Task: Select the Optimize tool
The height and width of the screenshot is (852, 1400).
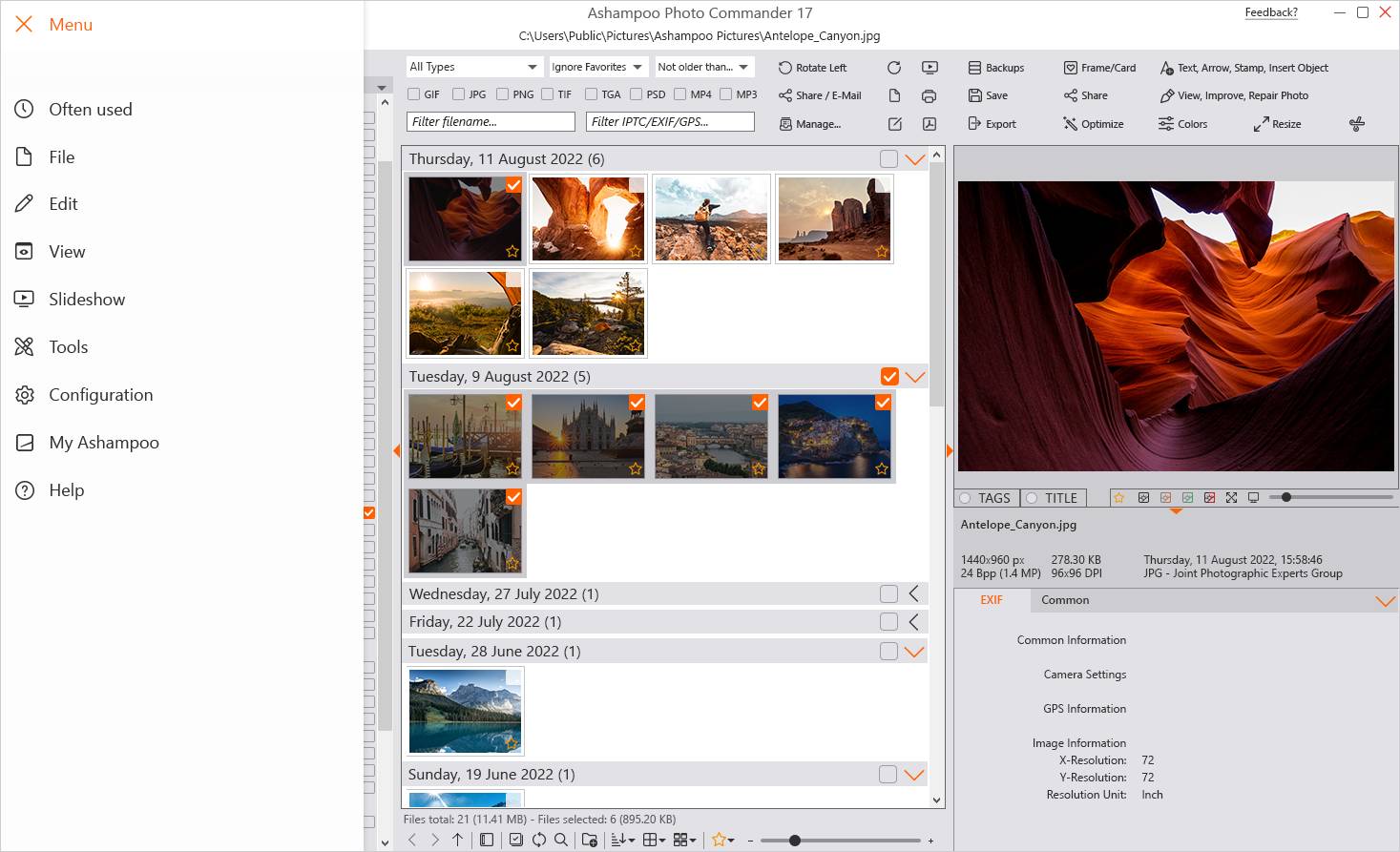Action: click(1093, 123)
